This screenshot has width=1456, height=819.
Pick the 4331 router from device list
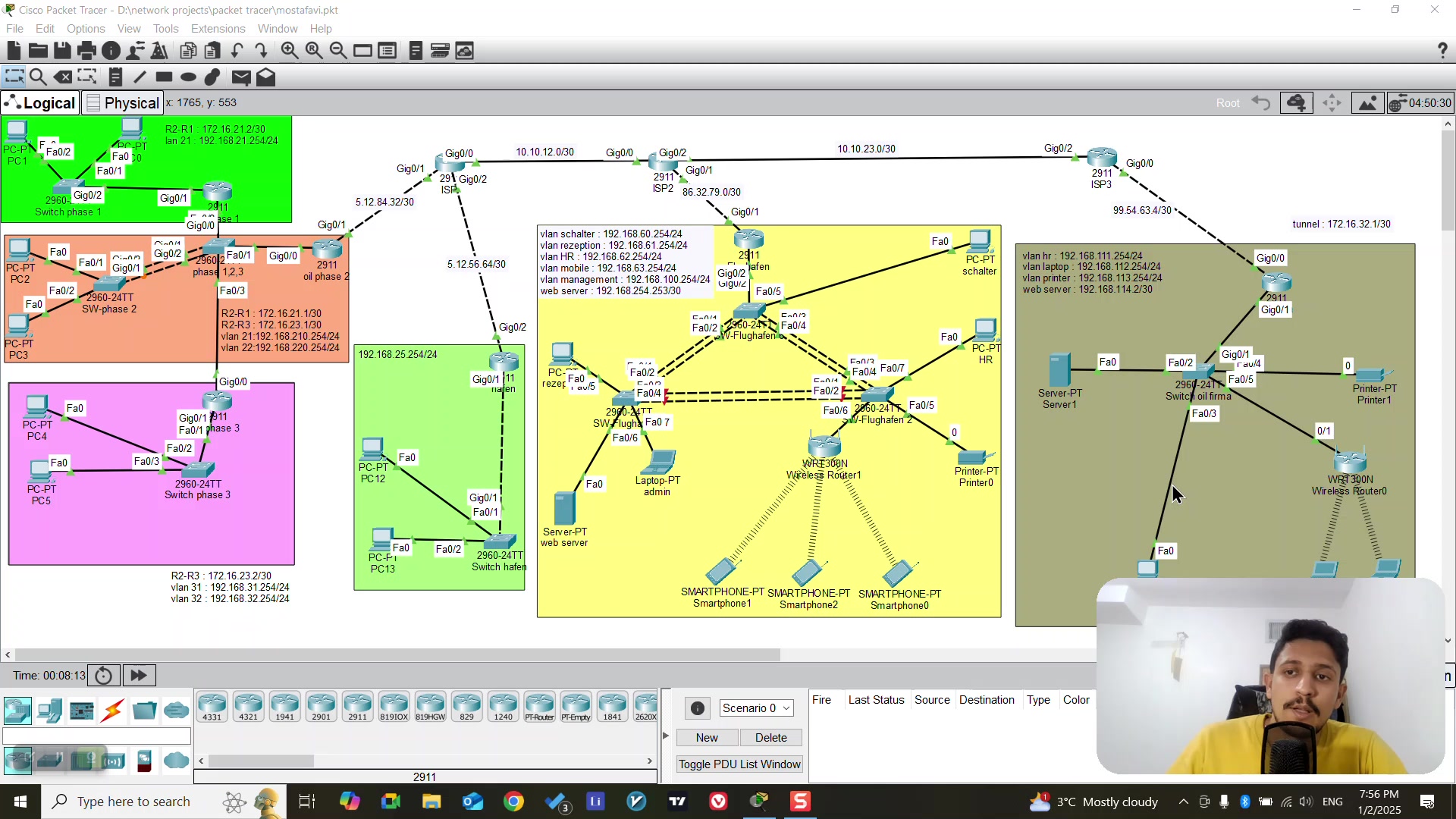(x=212, y=707)
